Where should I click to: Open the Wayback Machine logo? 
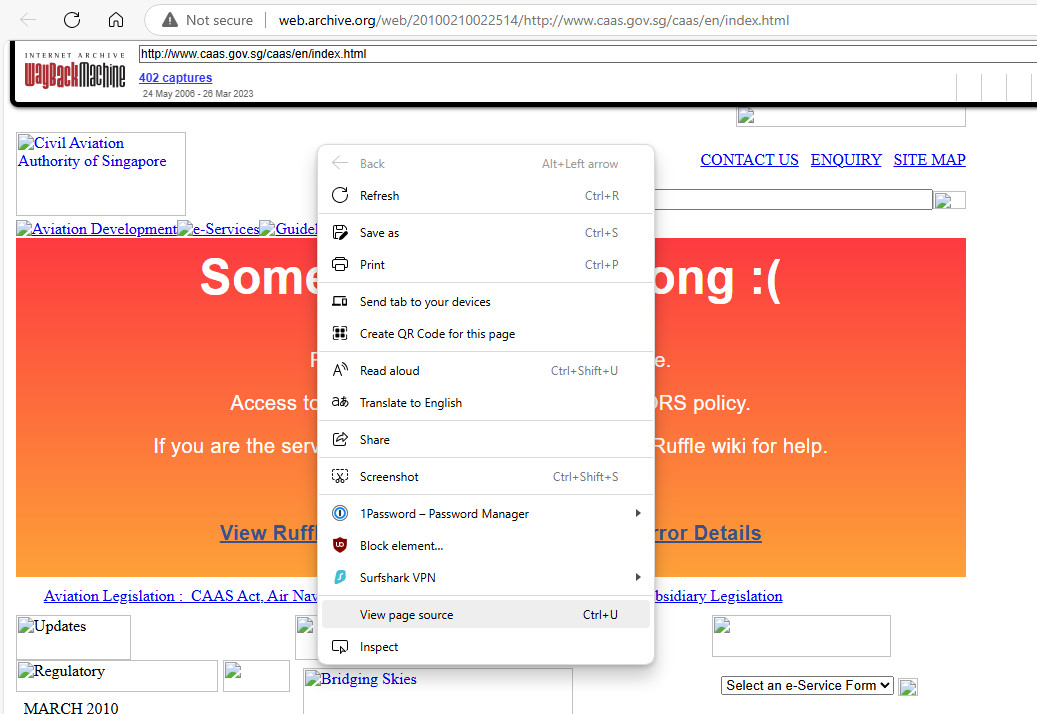coord(75,71)
